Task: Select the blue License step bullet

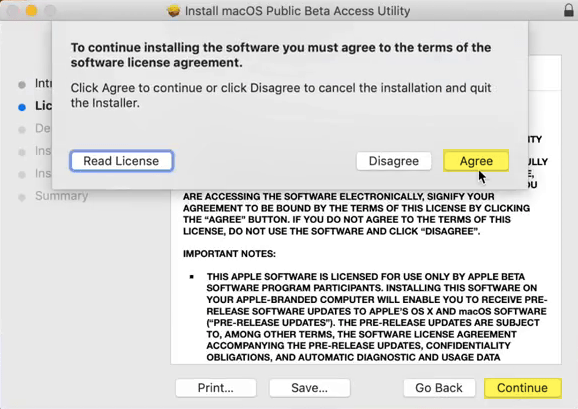Action: click(x=22, y=107)
